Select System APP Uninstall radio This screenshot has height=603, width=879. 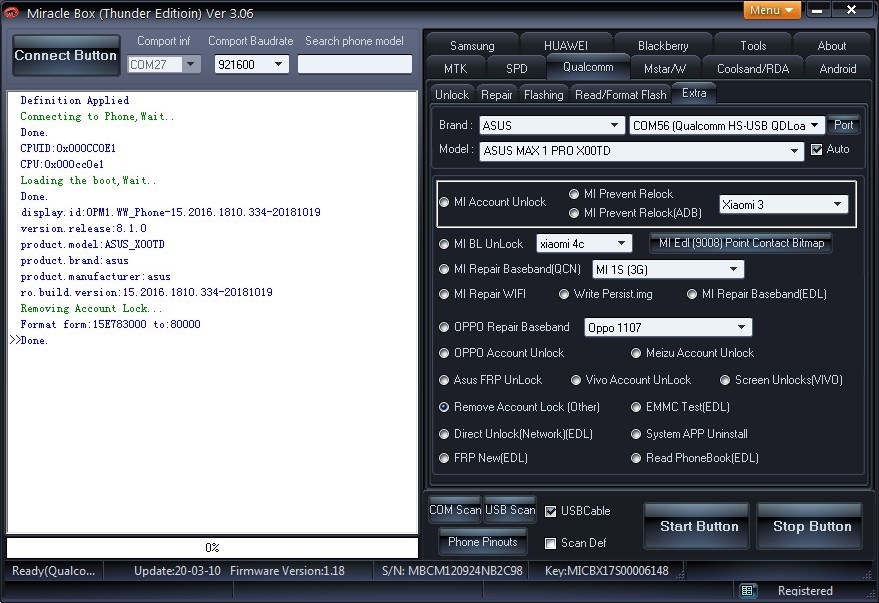[x=636, y=434]
